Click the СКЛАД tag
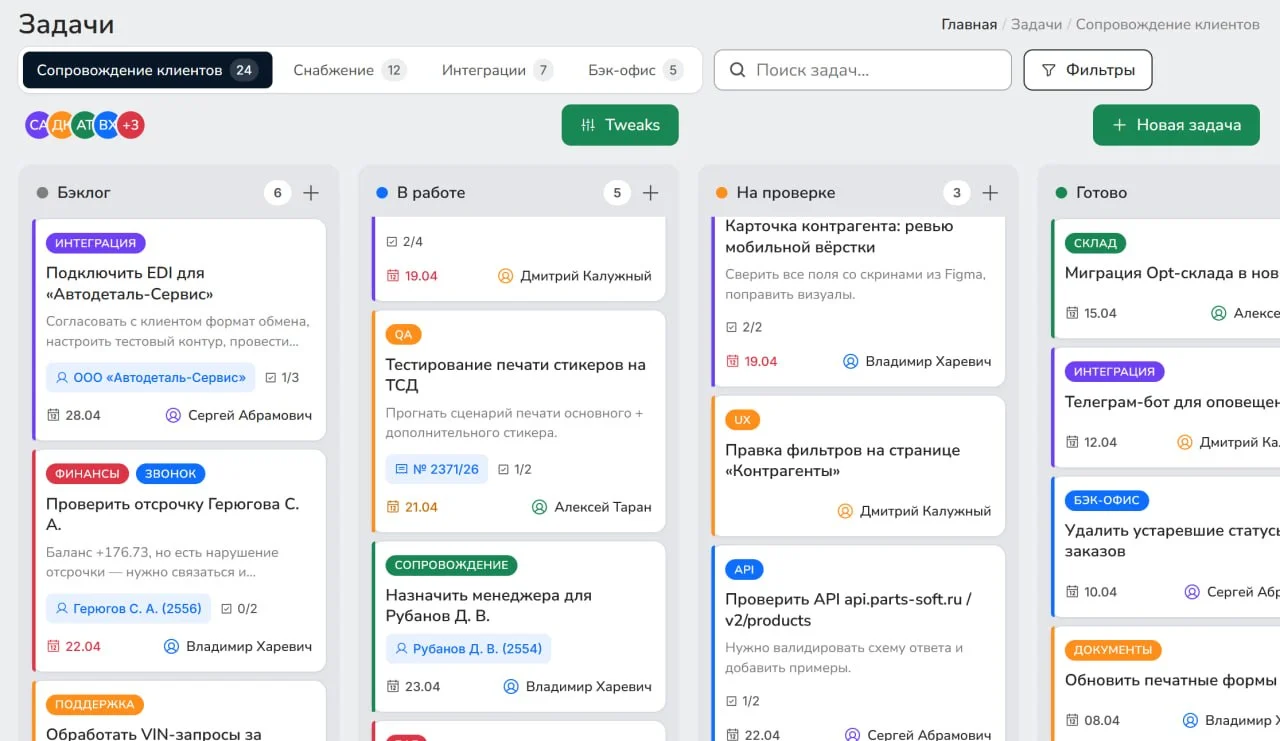Image resolution: width=1280 pixels, height=741 pixels. pyautogui.click(x=1096, y=243)
